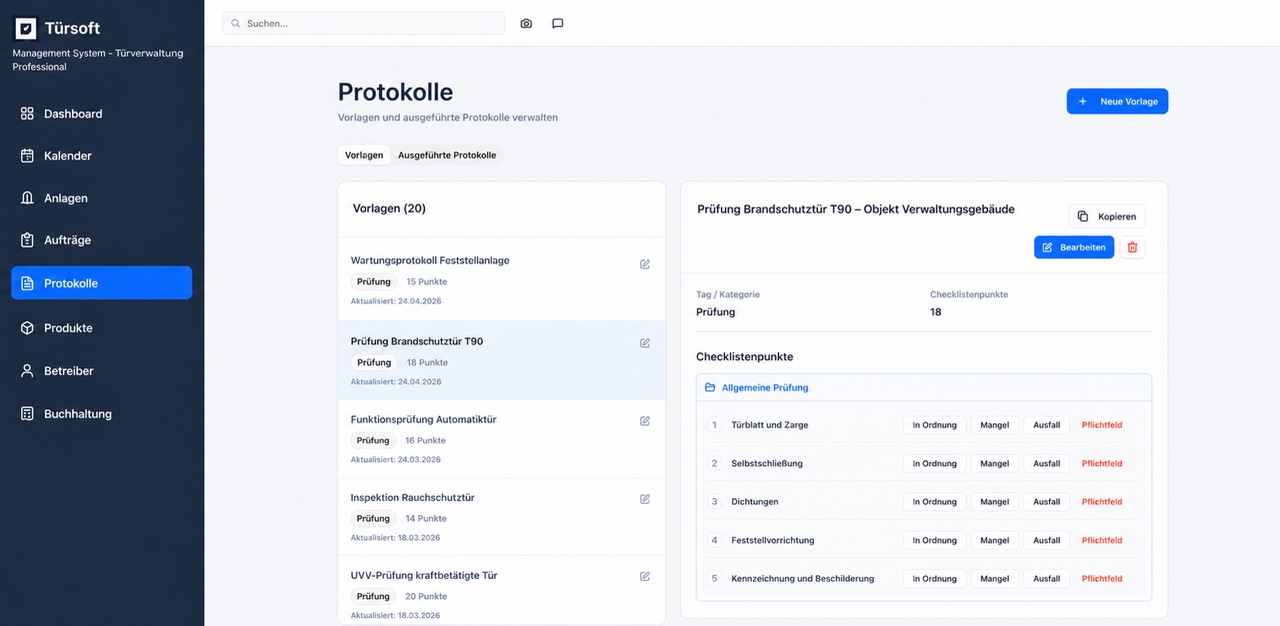Mark Selbstschließung as In Ordnung
The width and height of the screenshot is (1280, 626).
click(935, 464)
